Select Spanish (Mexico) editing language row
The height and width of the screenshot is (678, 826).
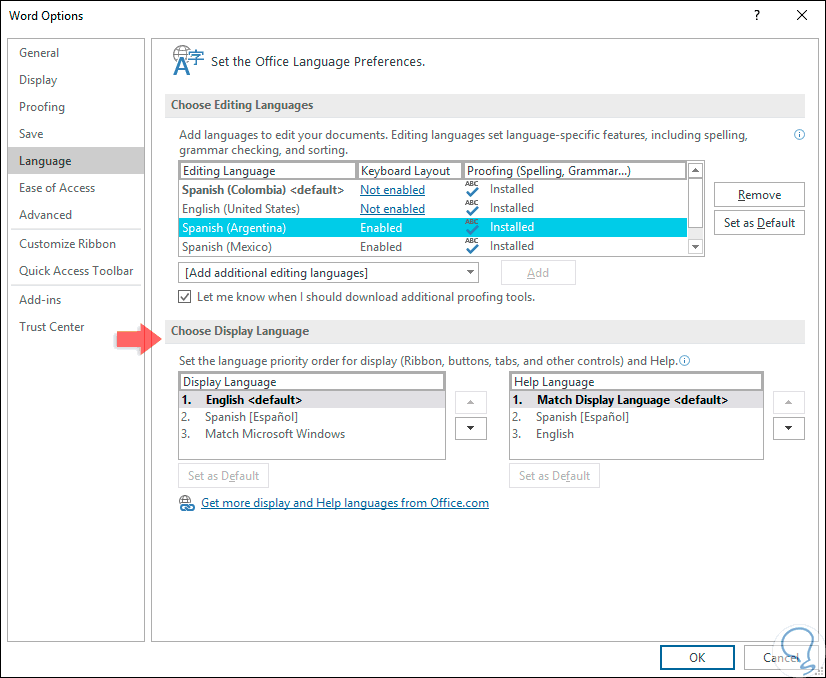432,247
